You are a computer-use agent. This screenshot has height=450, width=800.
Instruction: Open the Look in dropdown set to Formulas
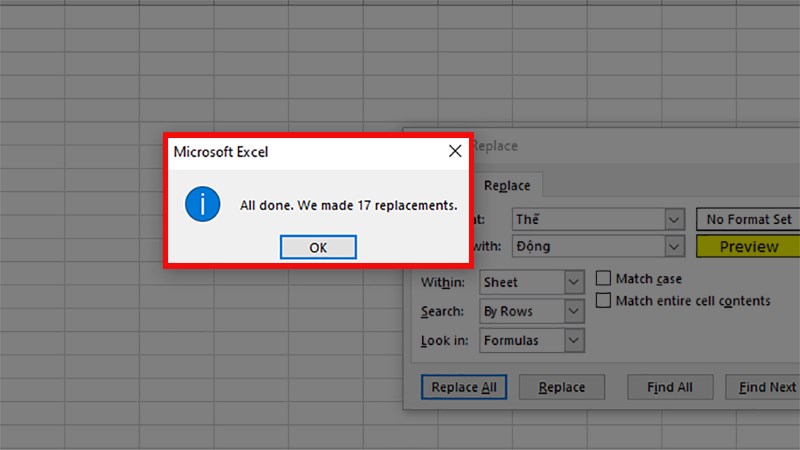(532, 340)
